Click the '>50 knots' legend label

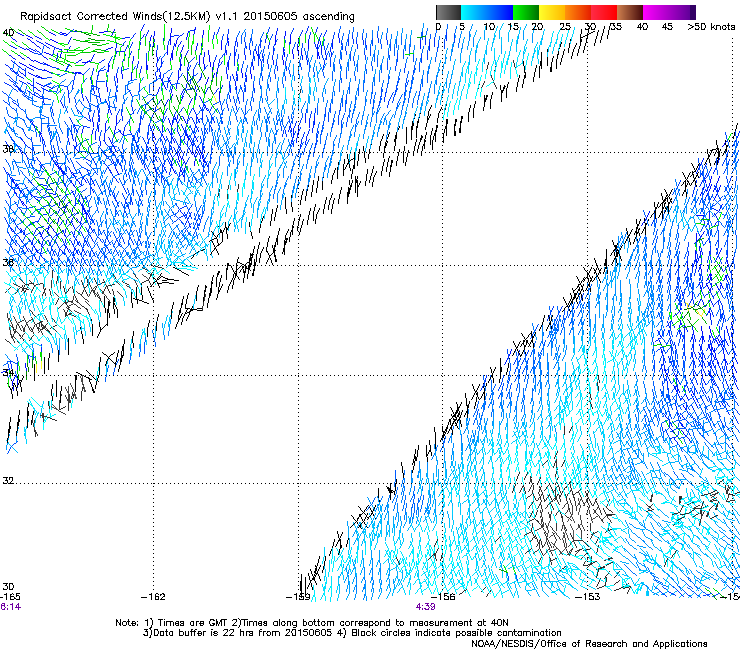click(711, 27)
